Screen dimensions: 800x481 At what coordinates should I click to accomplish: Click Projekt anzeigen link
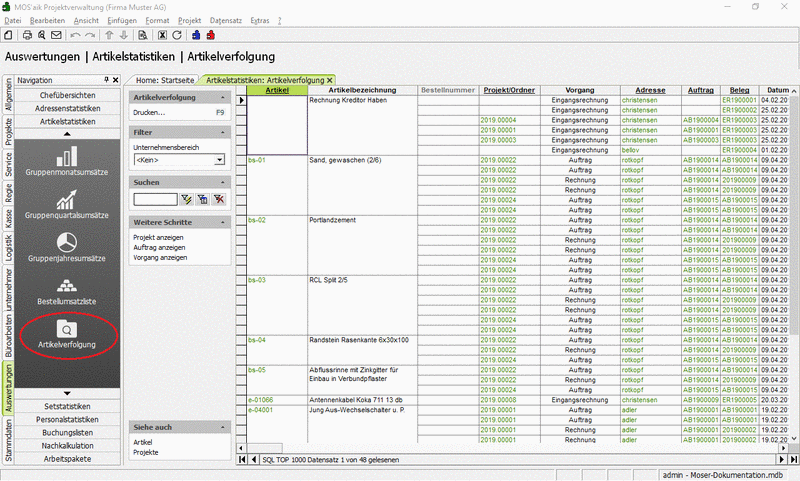[158, 238]
